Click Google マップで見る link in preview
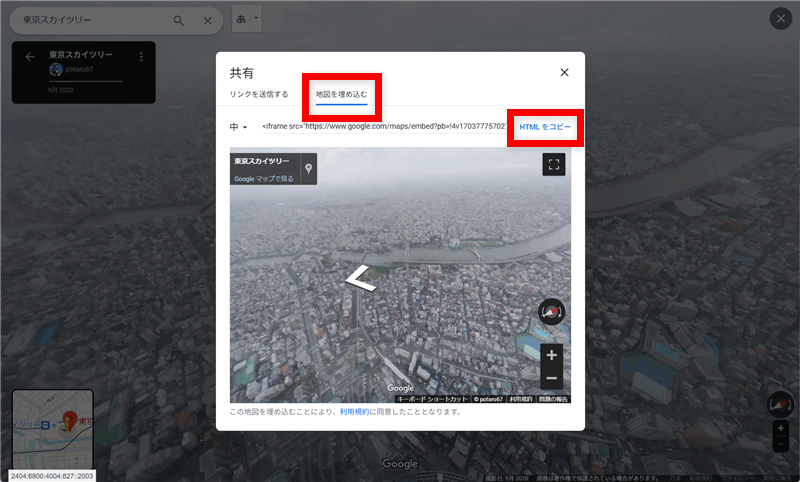The width and height of the screenshot is (800, 482). click(264, 179)
